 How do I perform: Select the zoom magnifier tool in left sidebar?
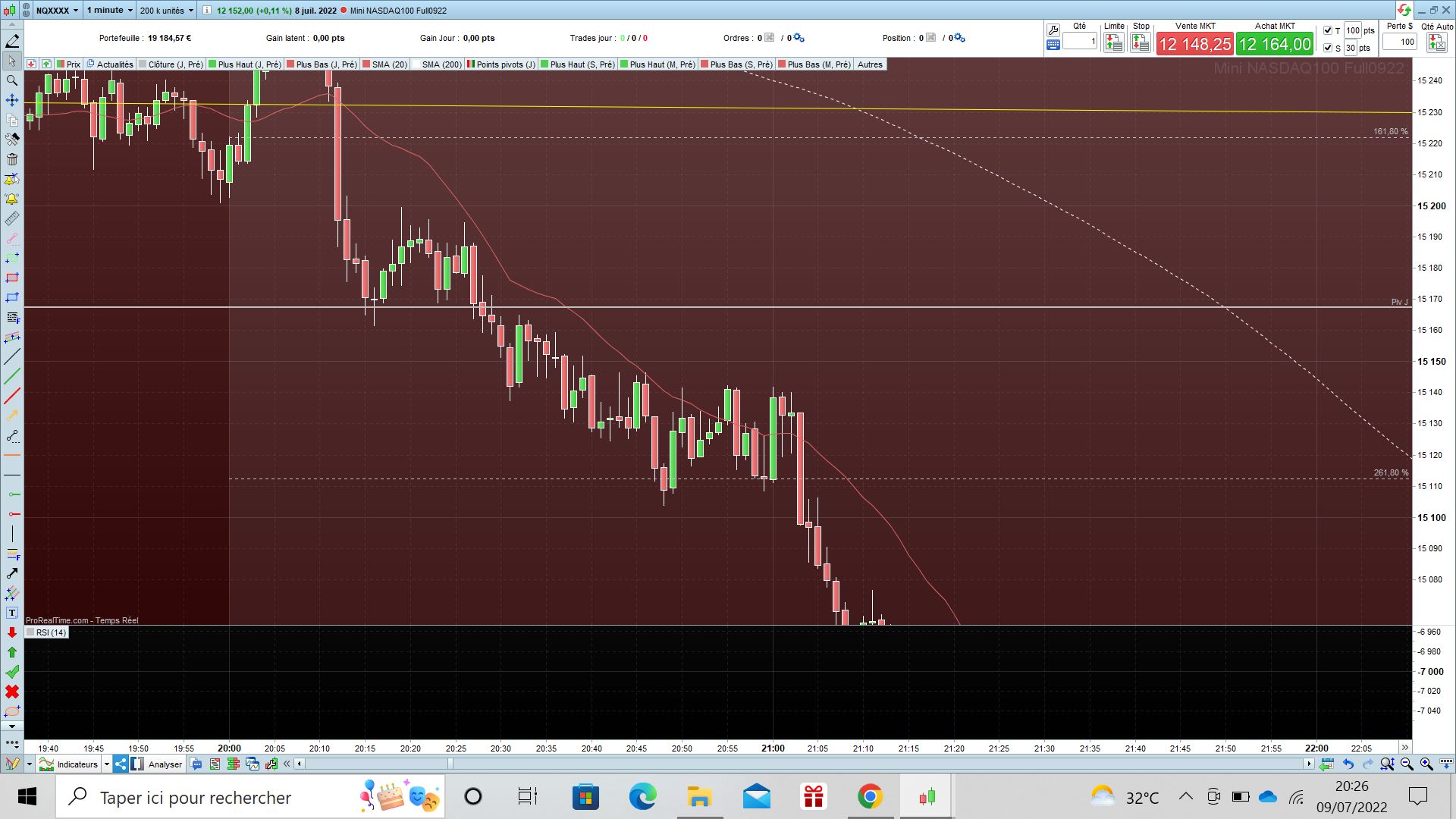pyautogui.click(x=12, y=80)
